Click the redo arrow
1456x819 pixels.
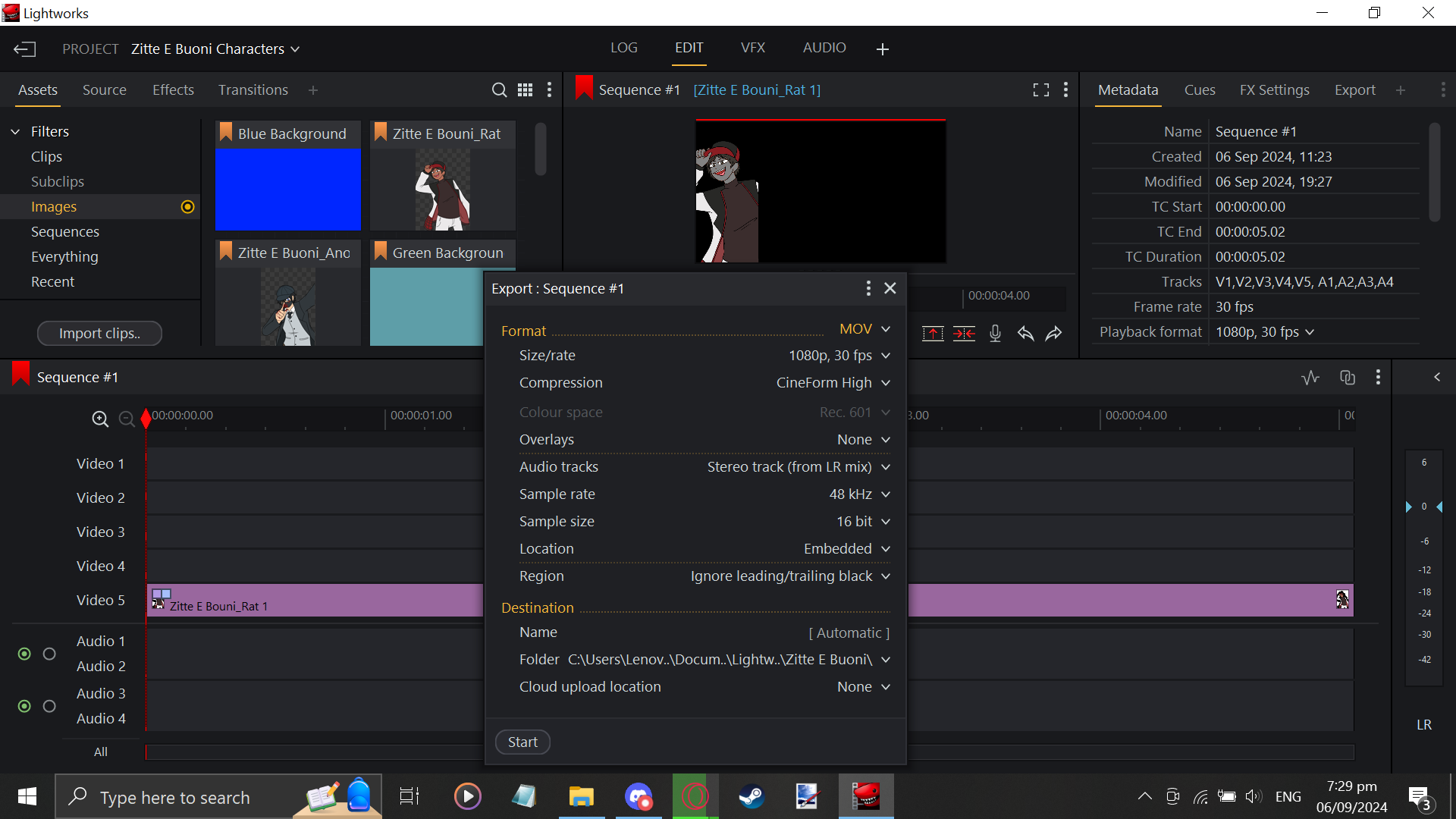(x=1054, y=334)
